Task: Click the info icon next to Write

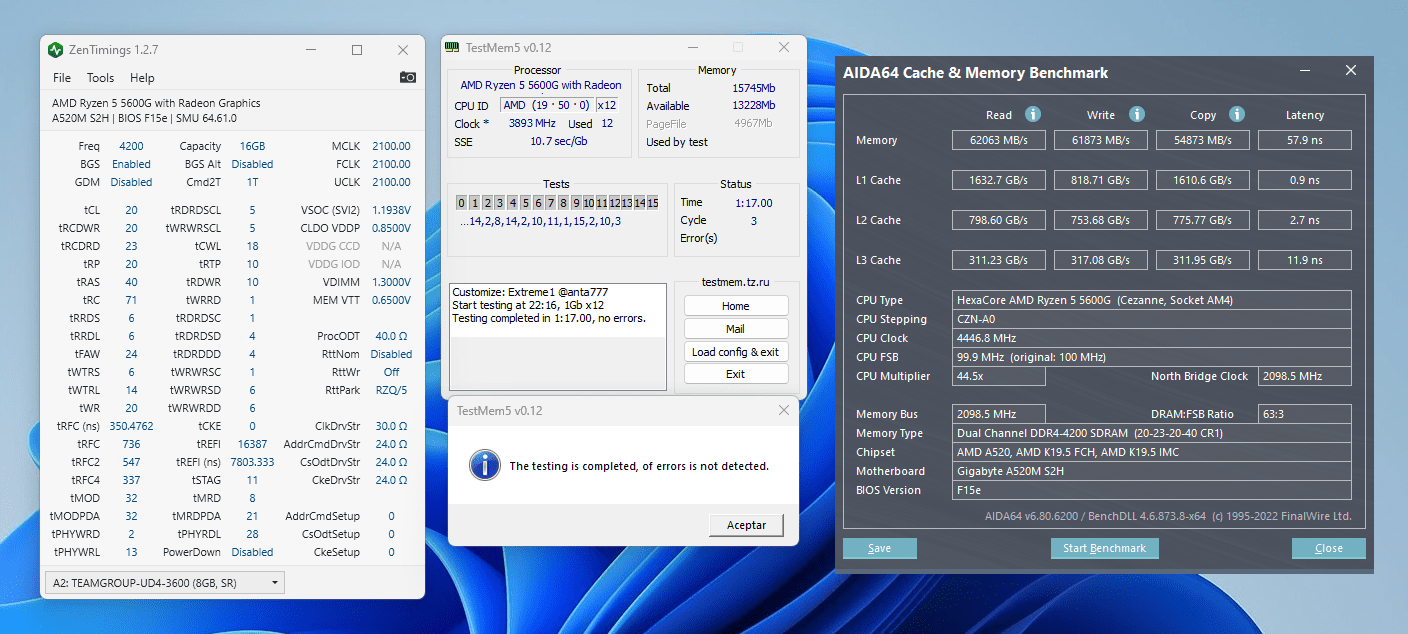Action: tap(1137, 114)
